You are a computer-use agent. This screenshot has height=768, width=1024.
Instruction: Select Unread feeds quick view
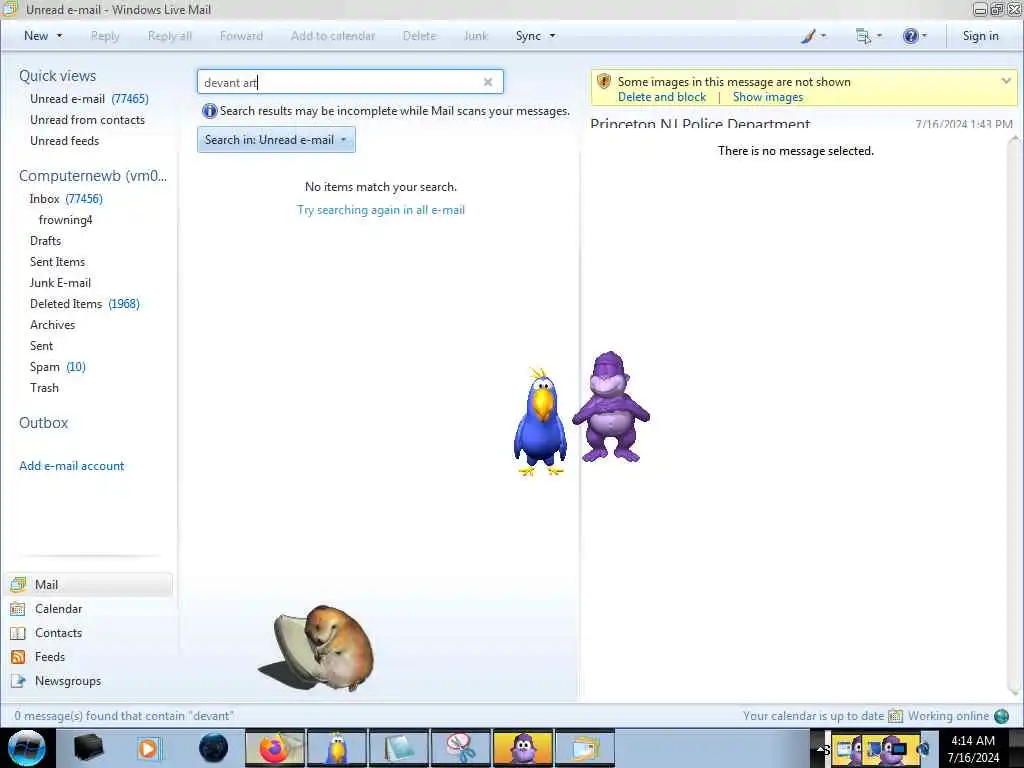tap(65, 140)
